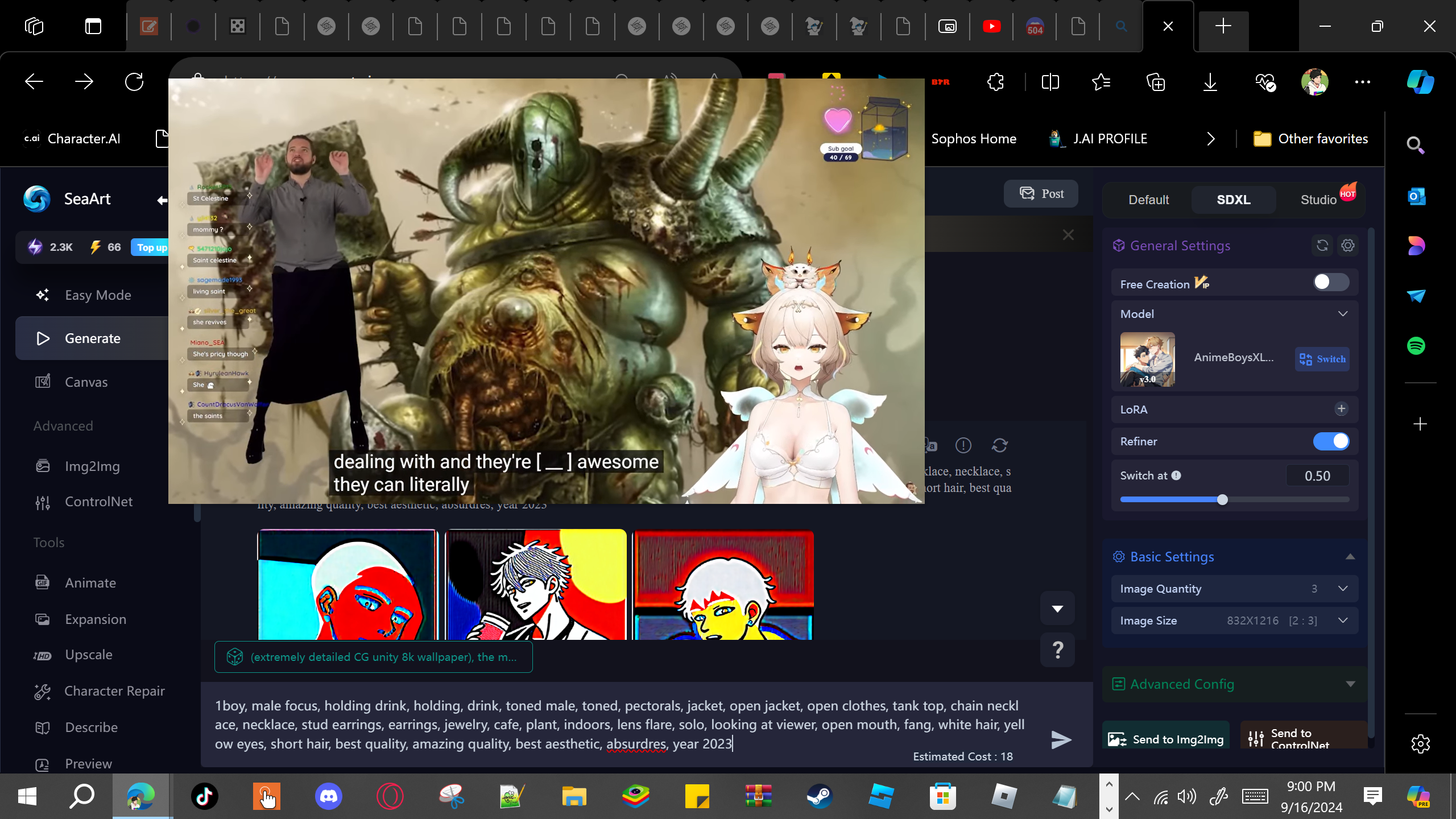This screenshot has width=1456, height=819.
Task: Expand more bookmarks chevron
Action: (x=1210, y=139)
